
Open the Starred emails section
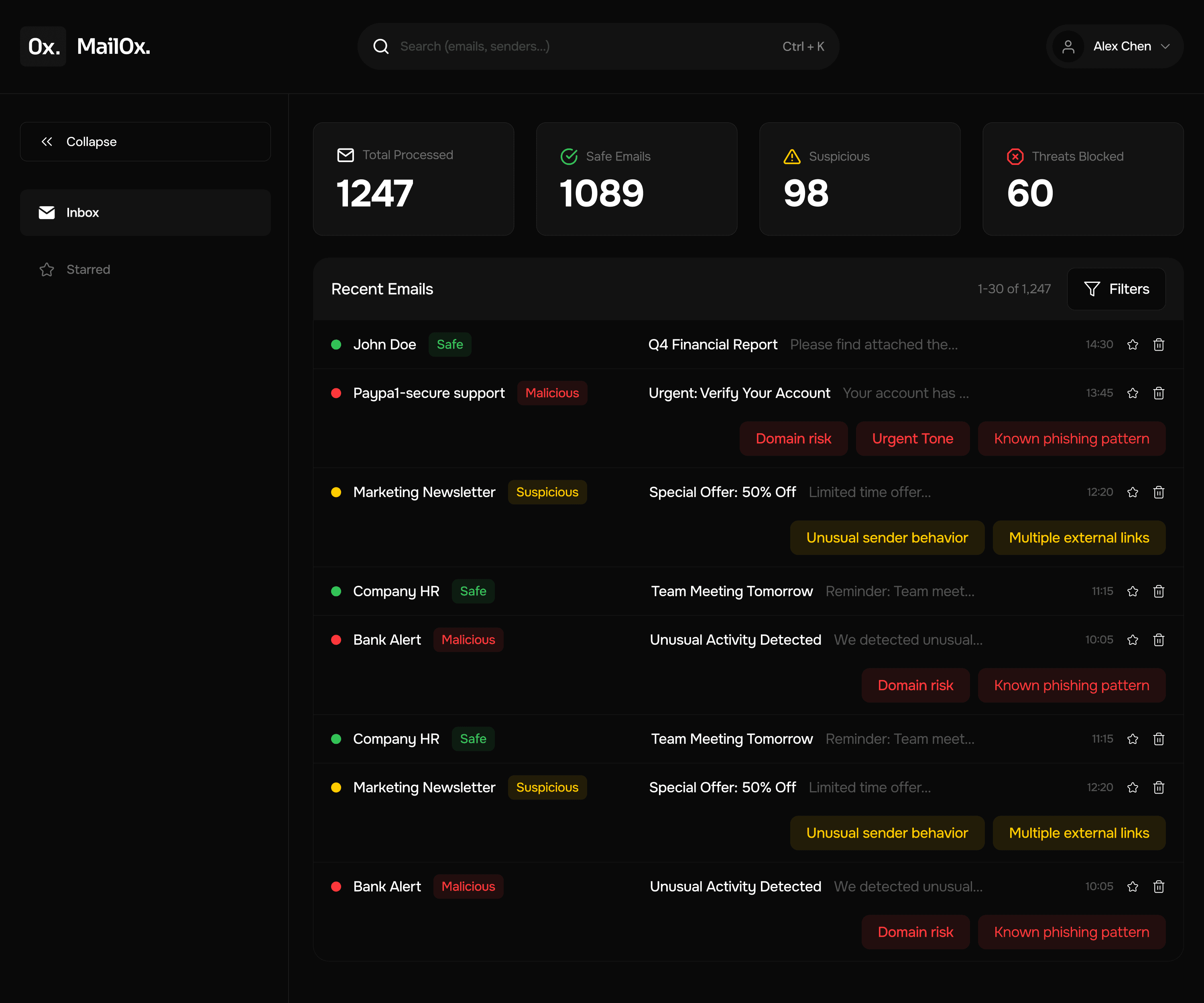pyautogui.click(x=88, y=269)
